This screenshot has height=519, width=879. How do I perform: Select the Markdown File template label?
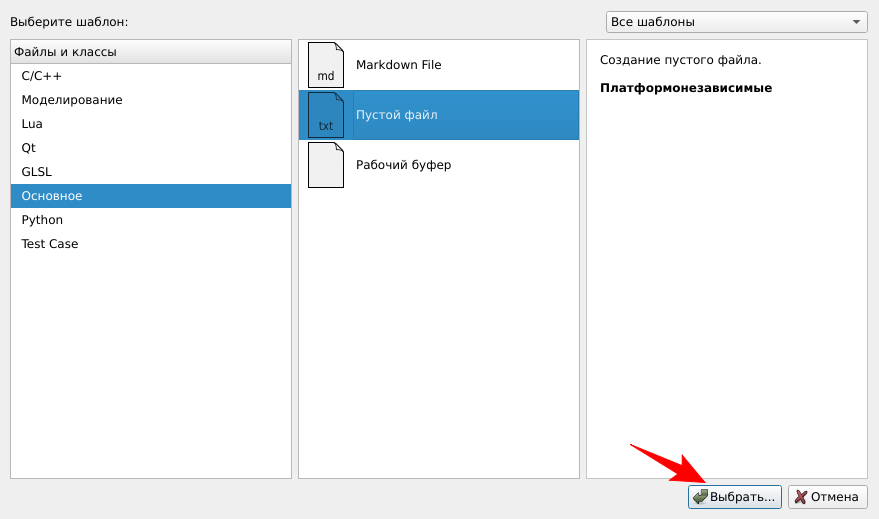[398, 65]
